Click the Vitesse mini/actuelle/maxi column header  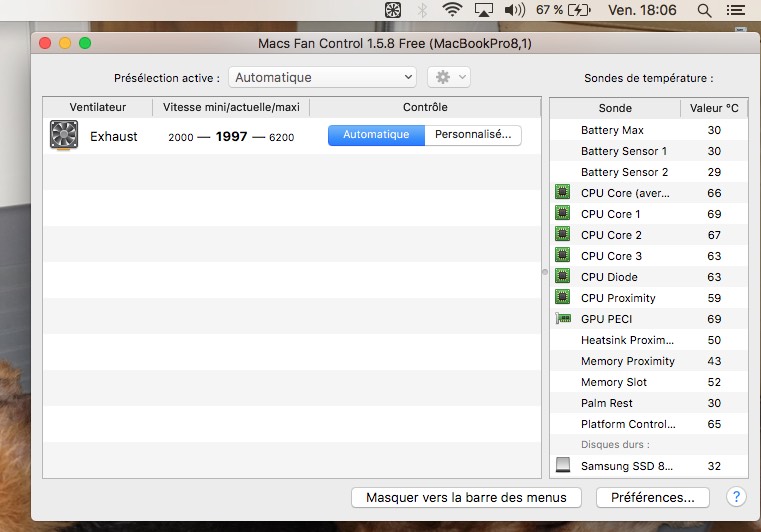[x=231, y=107]
